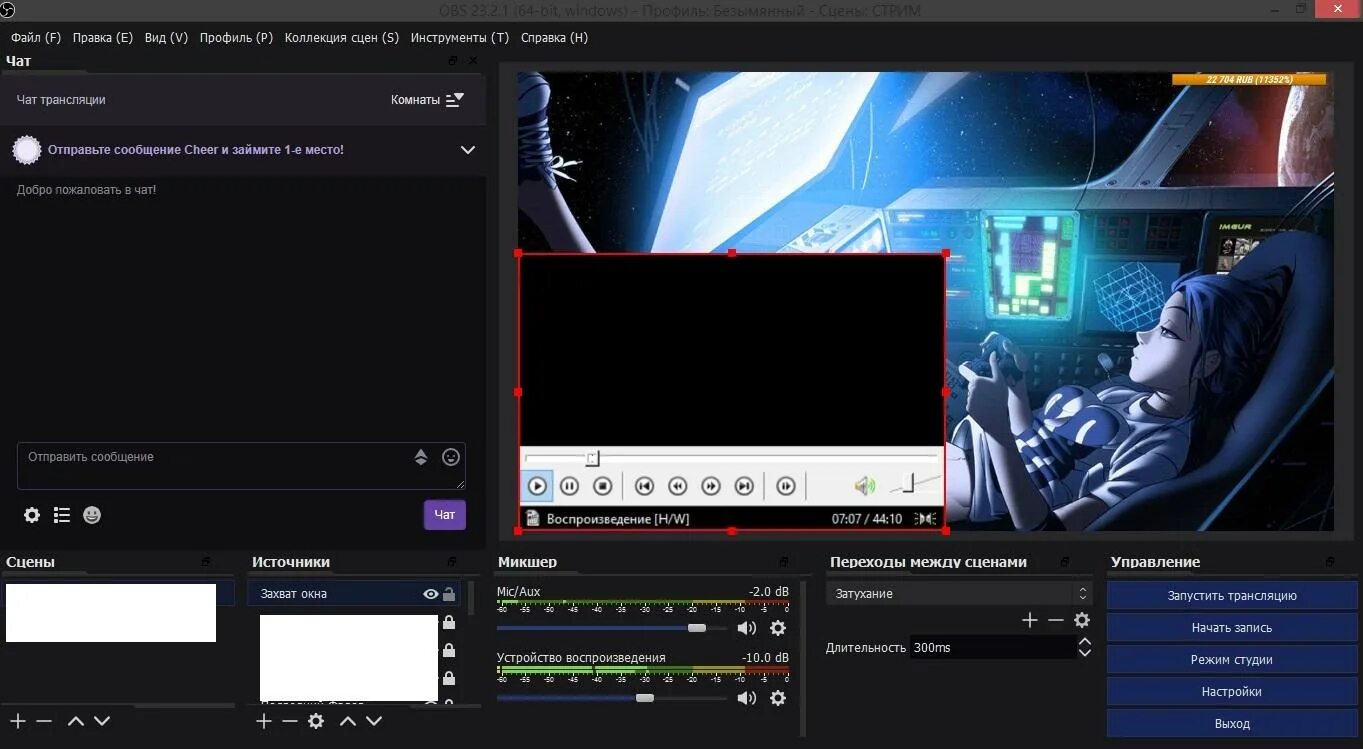
Task: Move the scene up in the Сцены panel
Action: pos(76,721)
